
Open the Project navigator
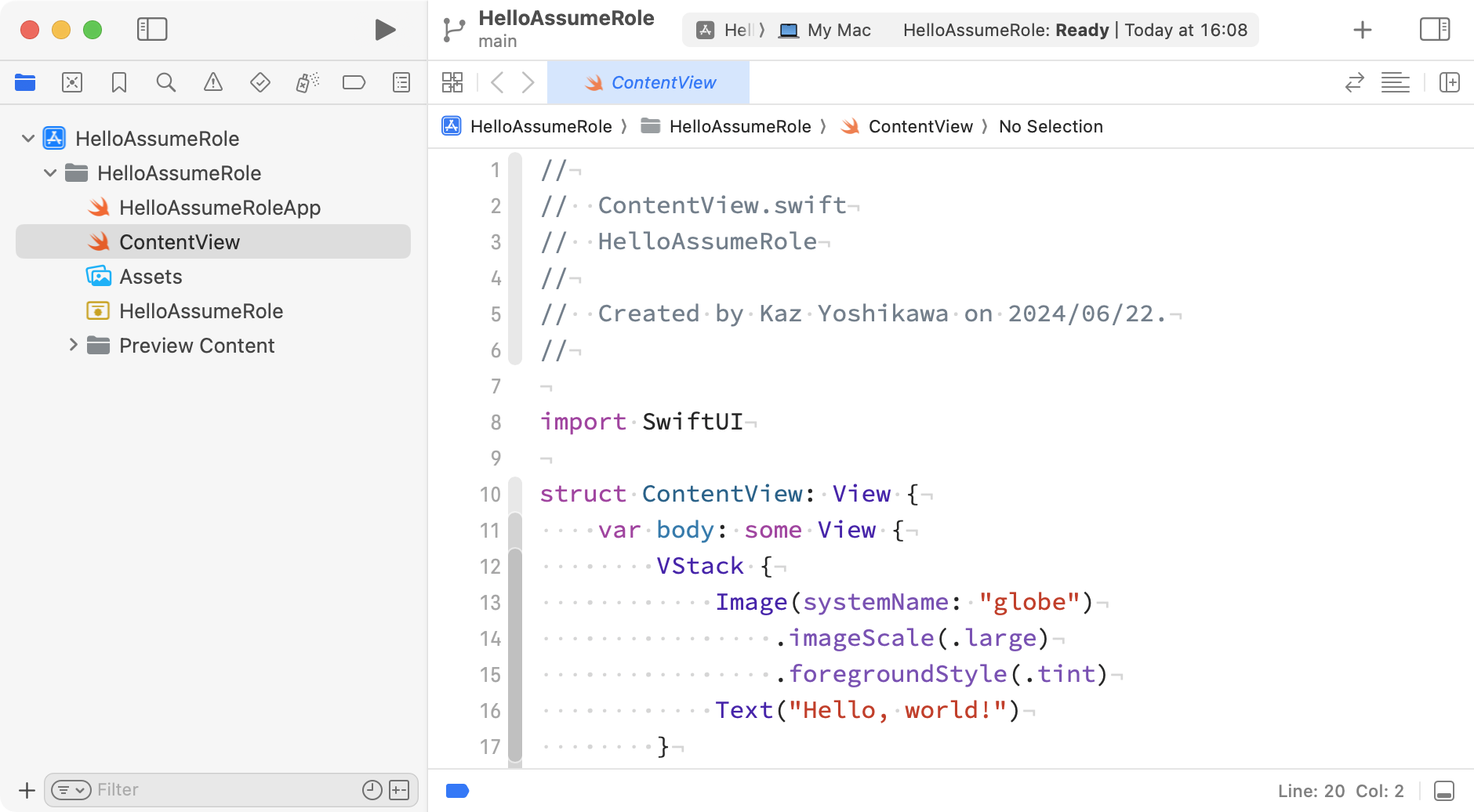pos(25,82)
